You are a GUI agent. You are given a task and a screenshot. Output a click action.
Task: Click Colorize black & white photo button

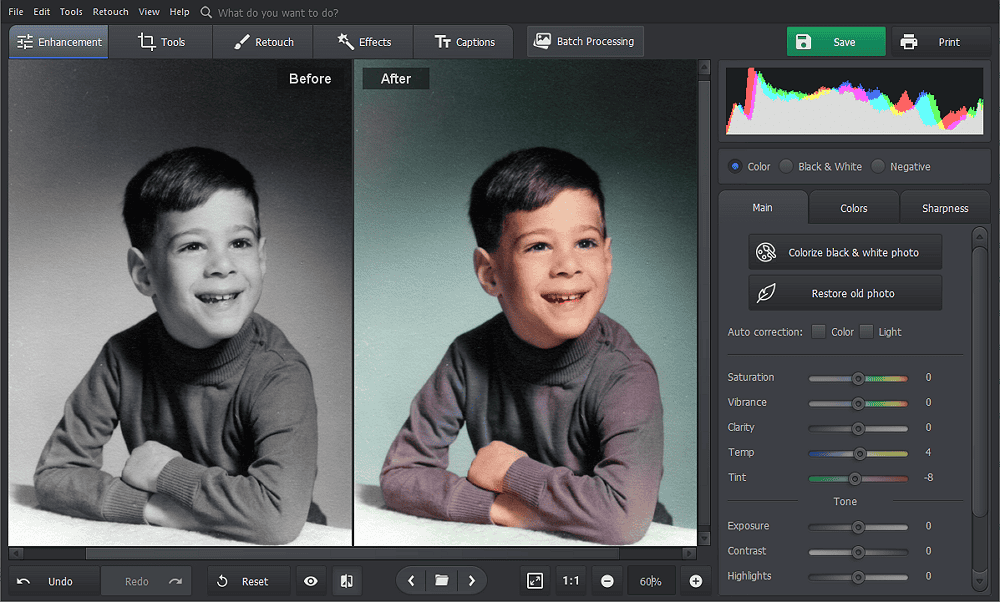tap(845, 252)
